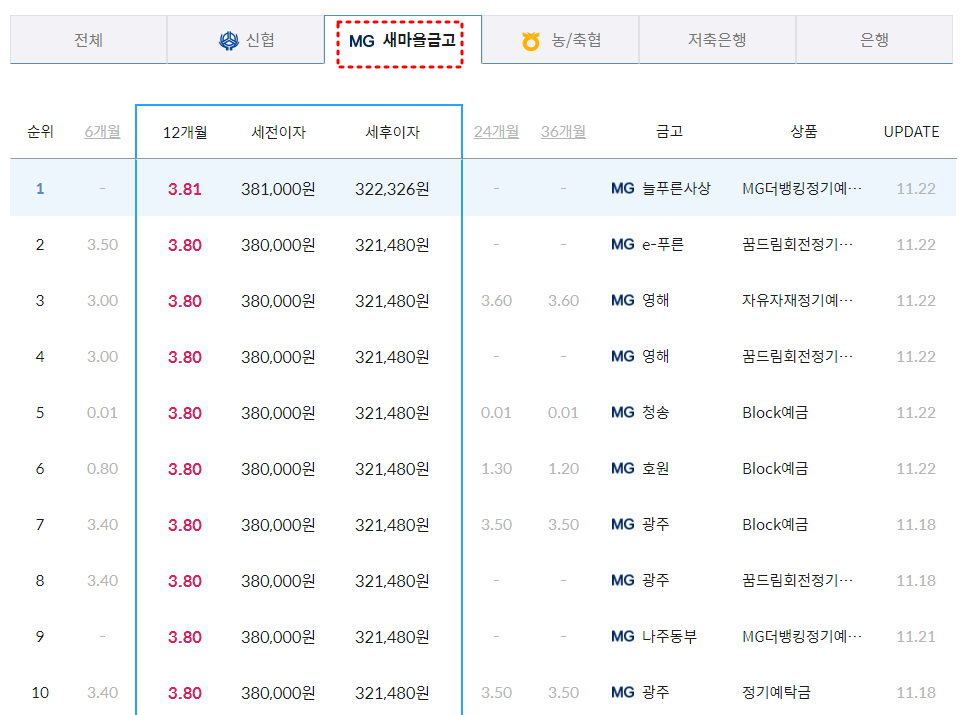Viewport: 967px width, 715px height.
Task: Open the 자유자재정기예 product
Action: 797,300
